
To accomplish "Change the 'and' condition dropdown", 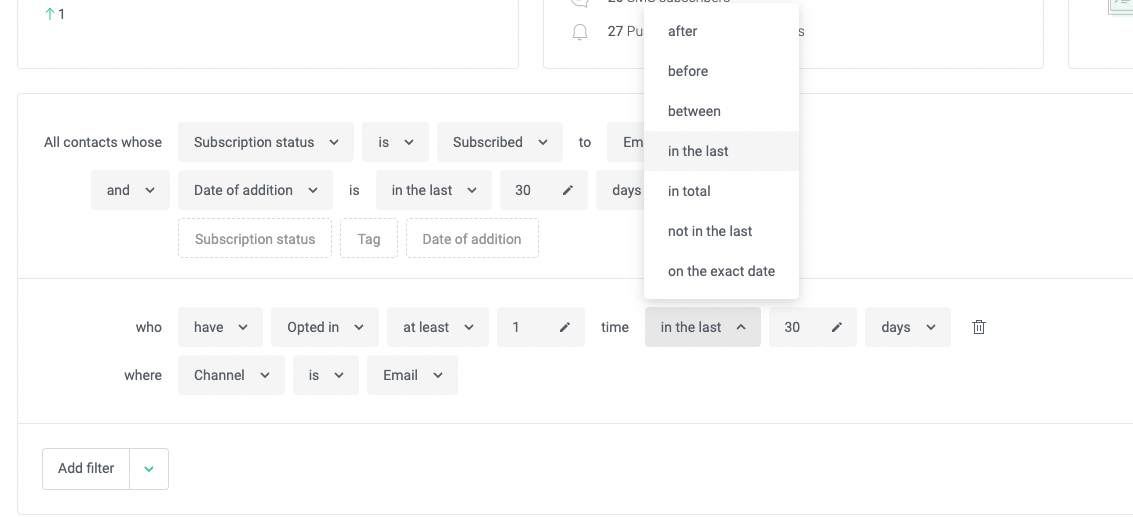I will coord(130,190).
